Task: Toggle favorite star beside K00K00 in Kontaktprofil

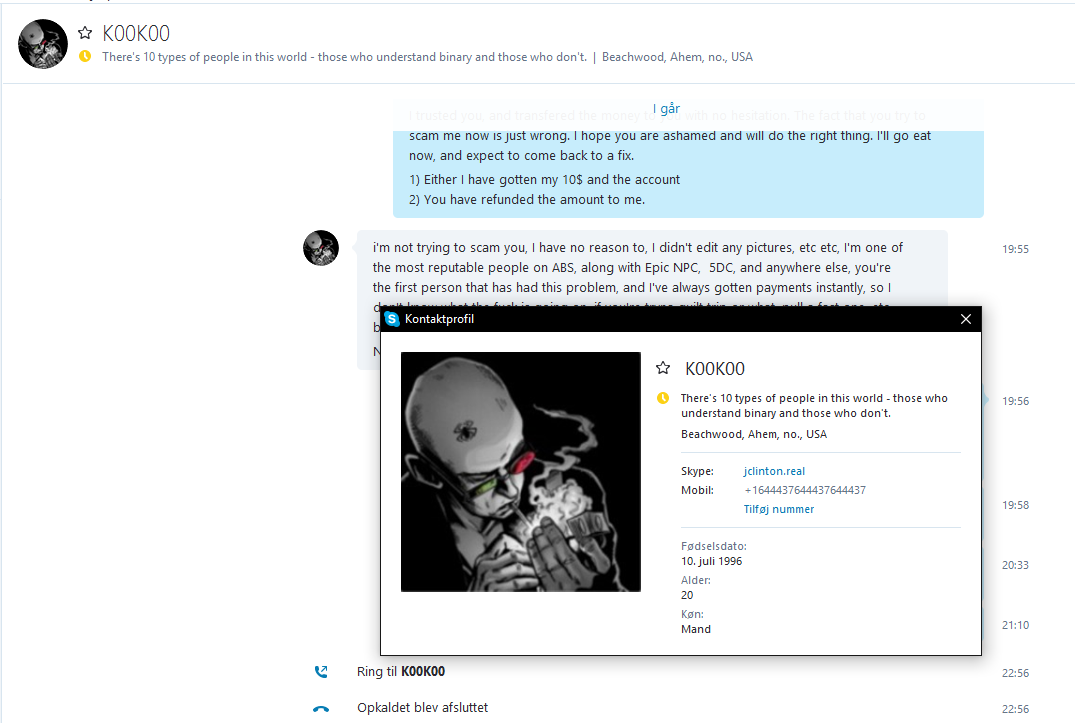Action: click(663, 369)
